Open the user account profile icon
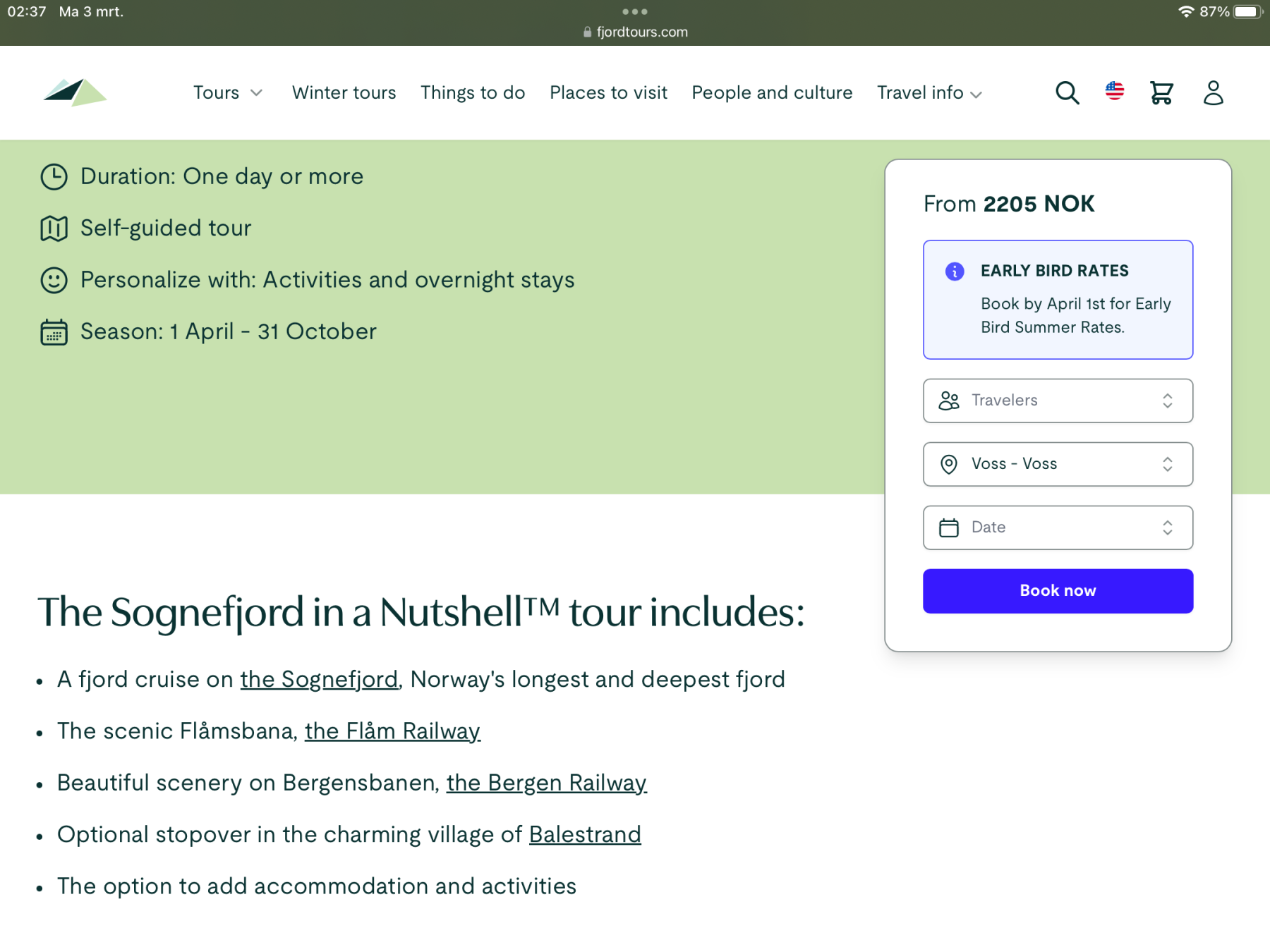Viewport: 1270px width, 952px height. click(1213, 92)
